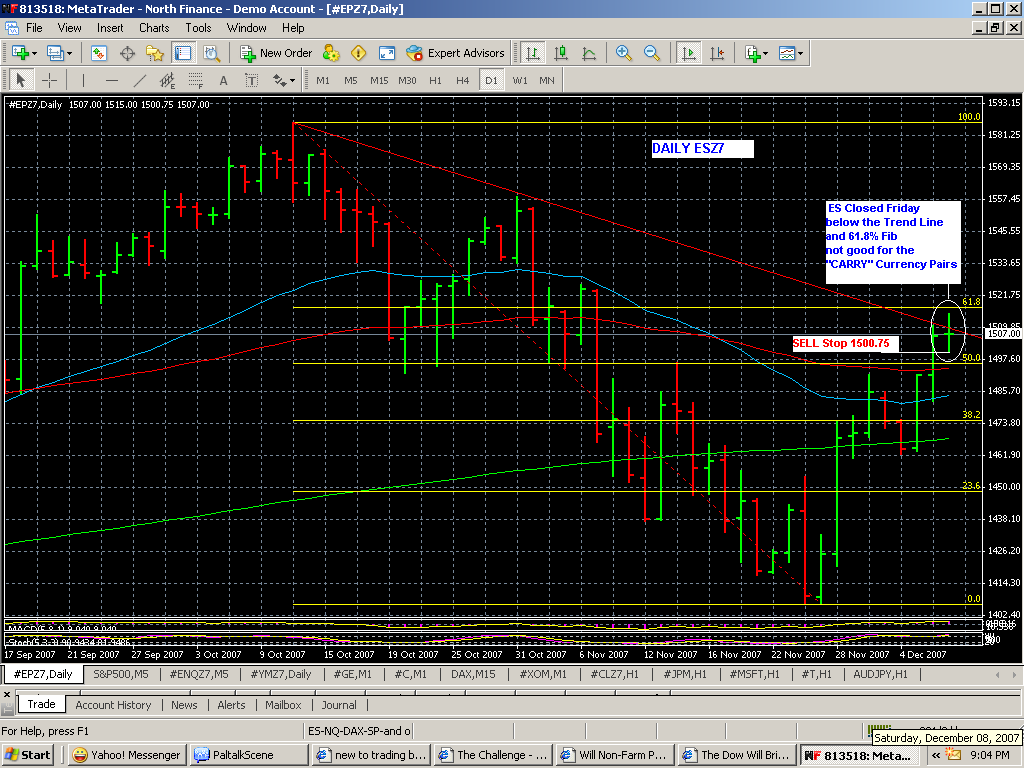
Task: Zoom out on the chart
Action: (x=651, y=53)
